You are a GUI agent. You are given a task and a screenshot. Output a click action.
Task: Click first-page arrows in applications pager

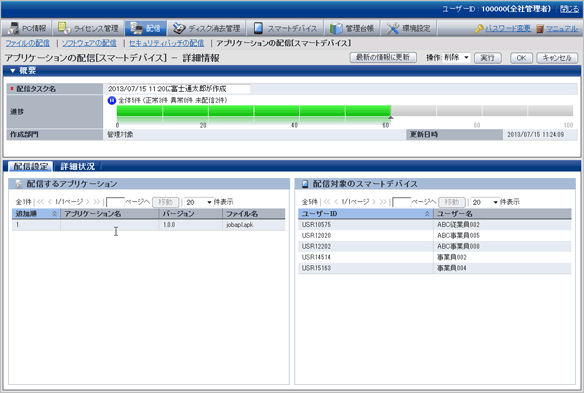(x=40, y=202)
